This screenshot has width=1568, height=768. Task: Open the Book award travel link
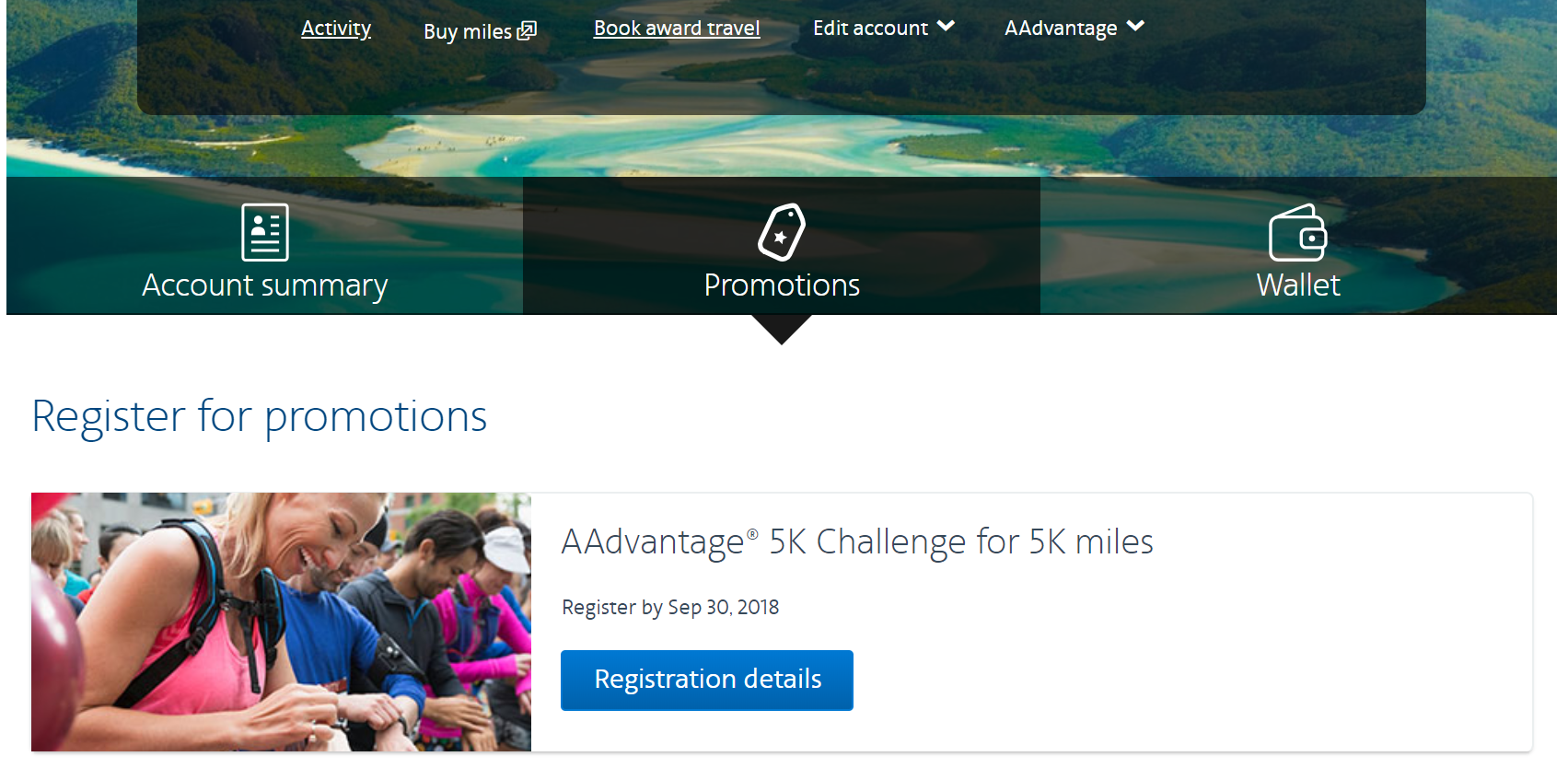tap(677, 29)
